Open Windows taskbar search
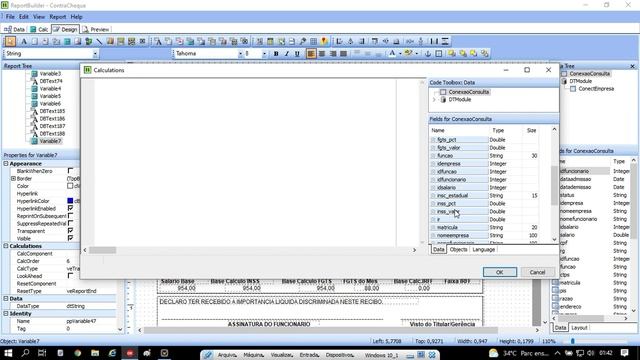The image size is (640, 360). 25,353
